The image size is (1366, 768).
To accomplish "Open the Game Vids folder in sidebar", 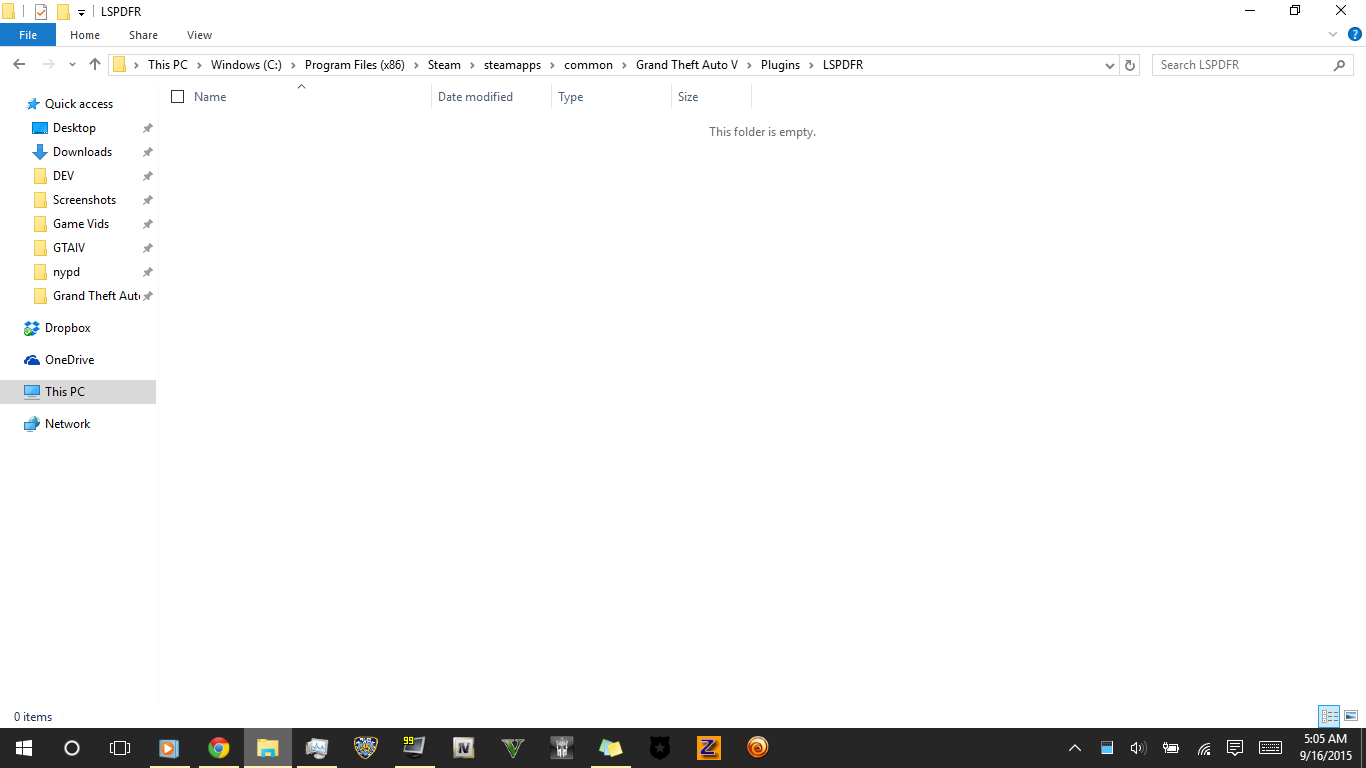I will pos(81,224).
